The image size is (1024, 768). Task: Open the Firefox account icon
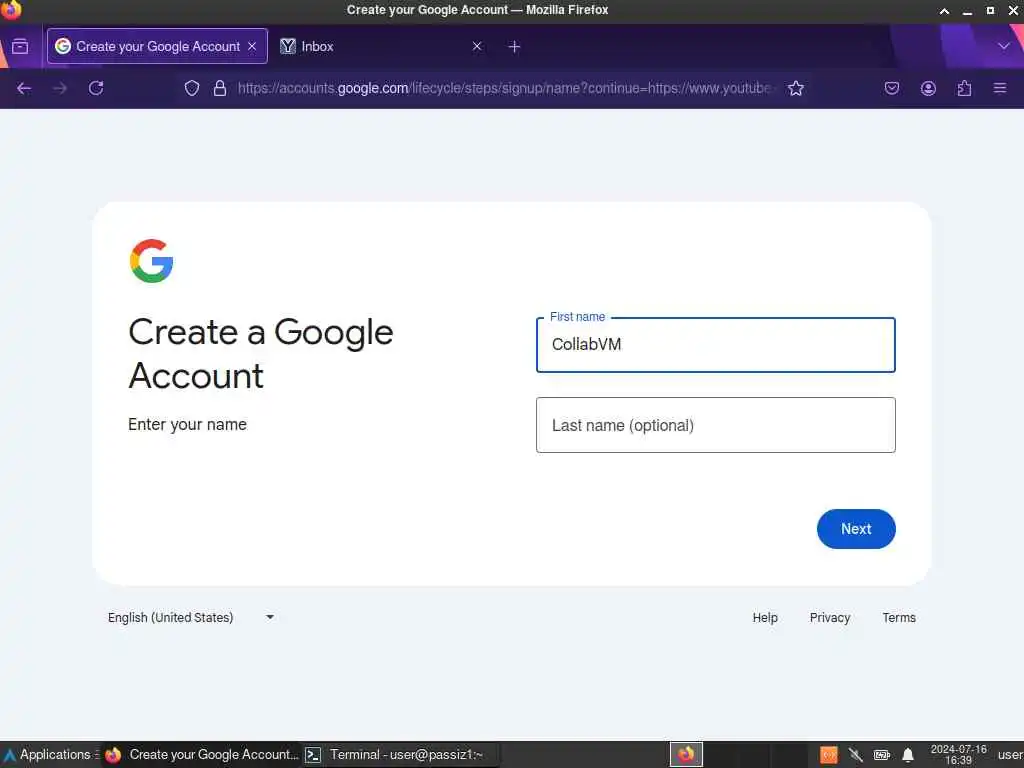928,88
